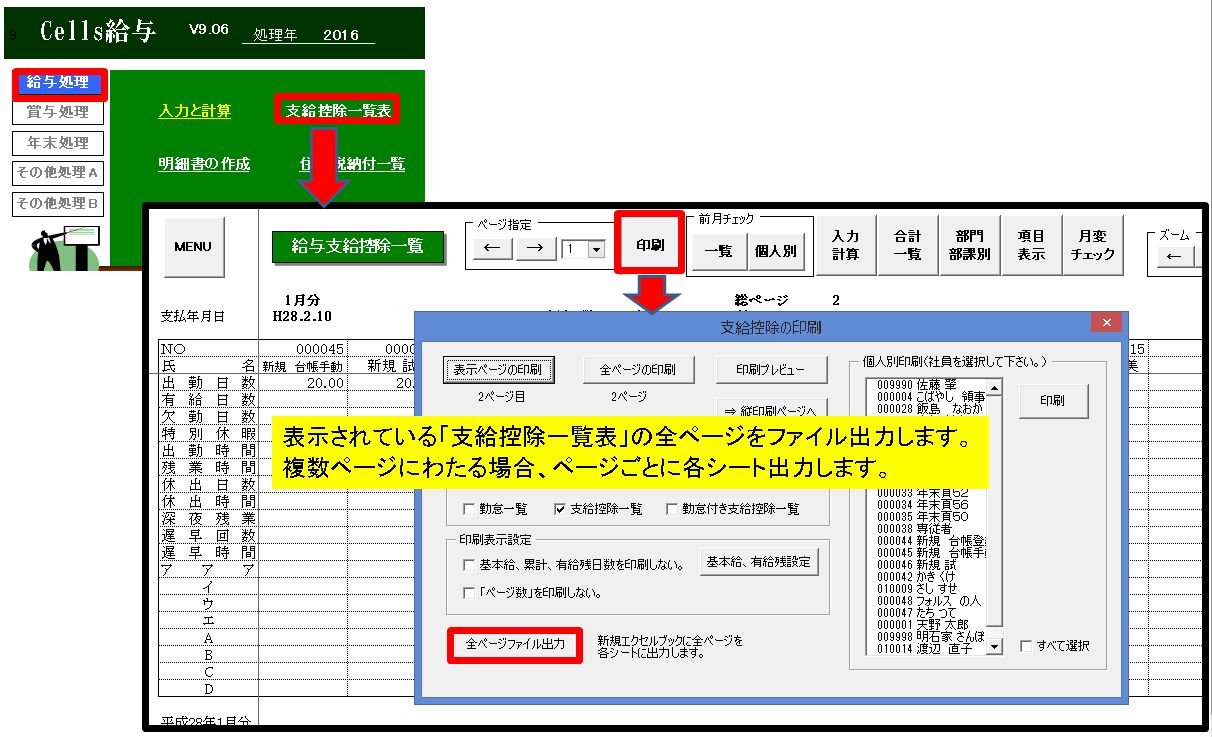Click the 前月チェック 一覧 button

(718, 251)
